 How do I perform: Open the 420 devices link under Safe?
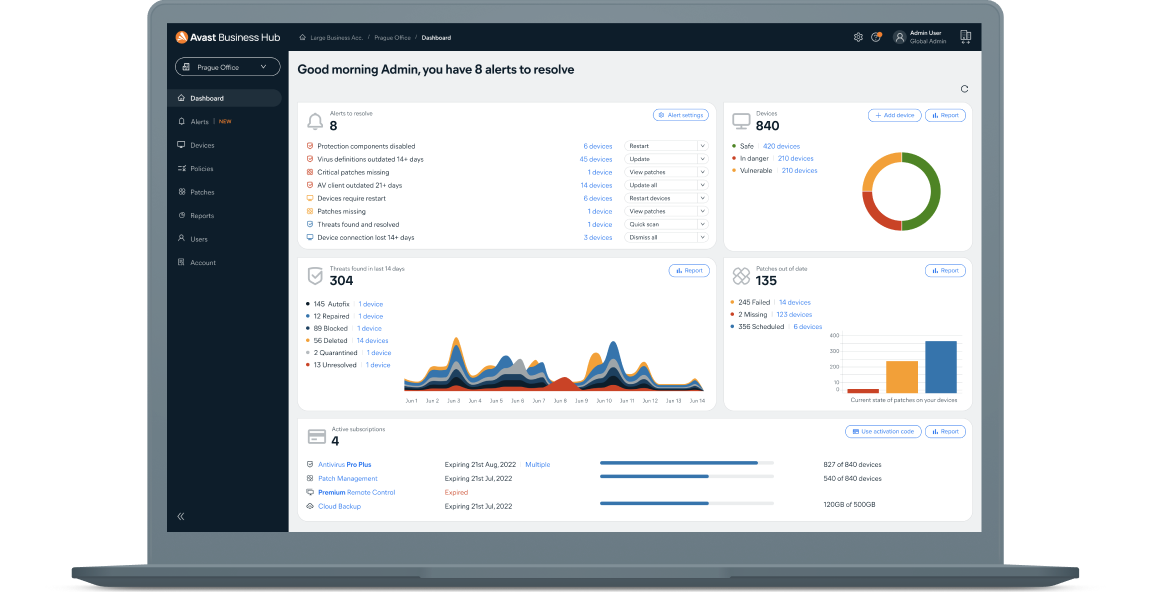(x=780, y=145)
